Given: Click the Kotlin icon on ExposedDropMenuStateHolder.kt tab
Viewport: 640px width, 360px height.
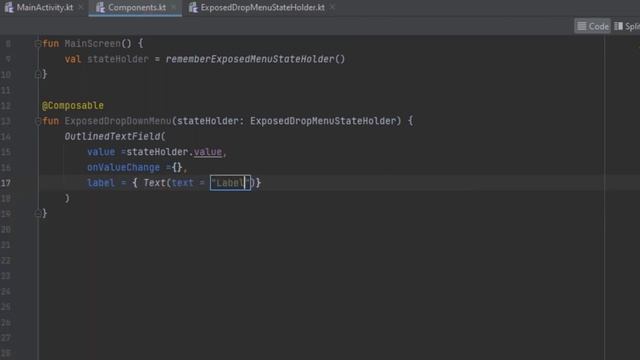Looking at the screenshot, I should (193, 7).
